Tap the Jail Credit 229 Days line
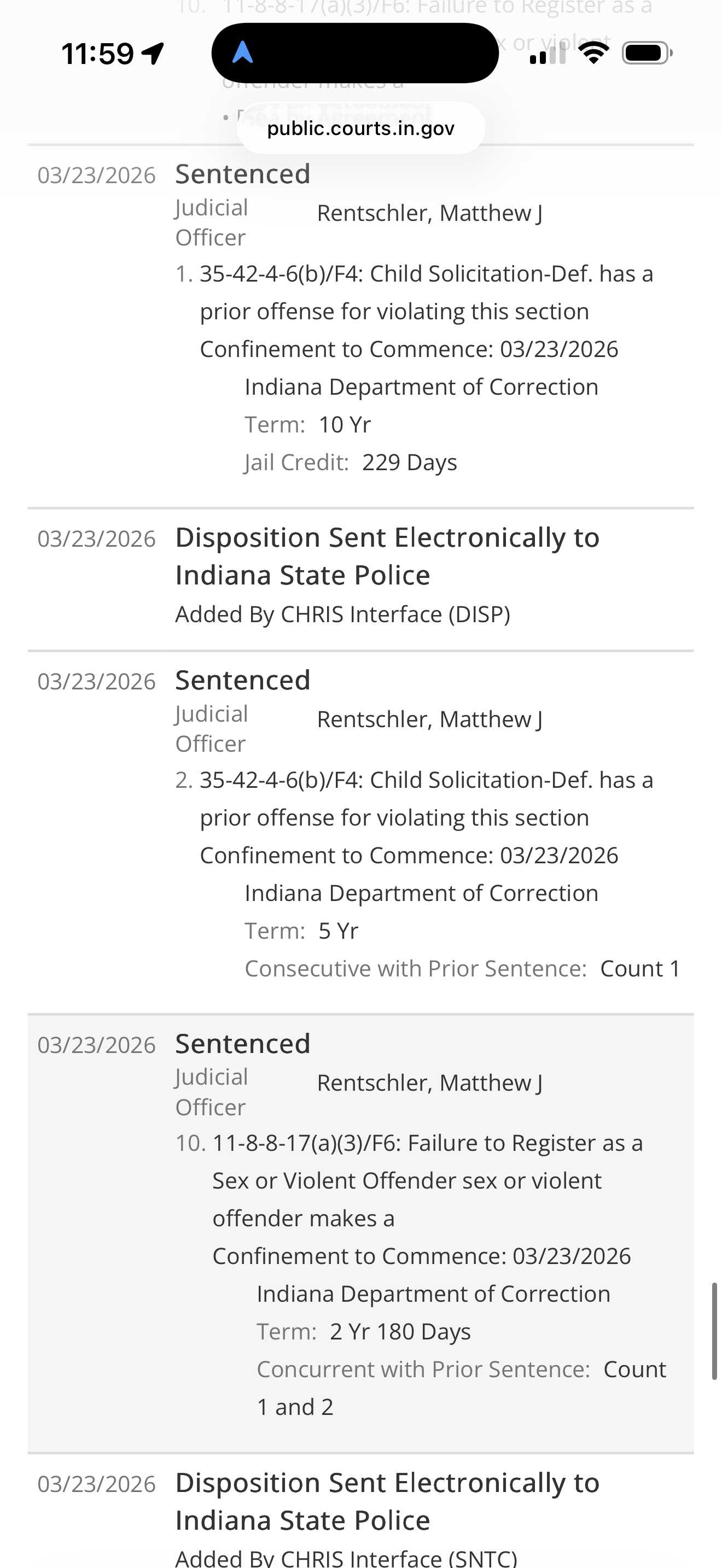Viewport: 722px width, 1568px height. pos(351,463)
